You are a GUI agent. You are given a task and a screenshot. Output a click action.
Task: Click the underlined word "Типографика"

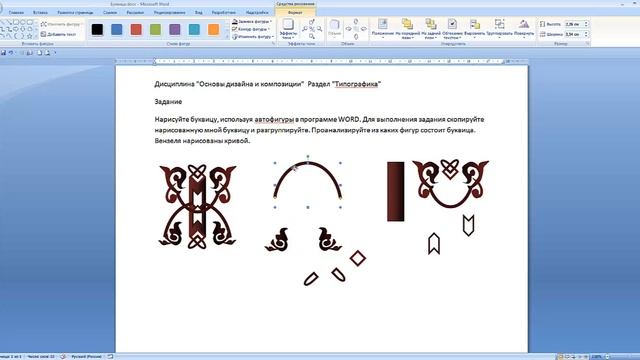tap(356, 84)
